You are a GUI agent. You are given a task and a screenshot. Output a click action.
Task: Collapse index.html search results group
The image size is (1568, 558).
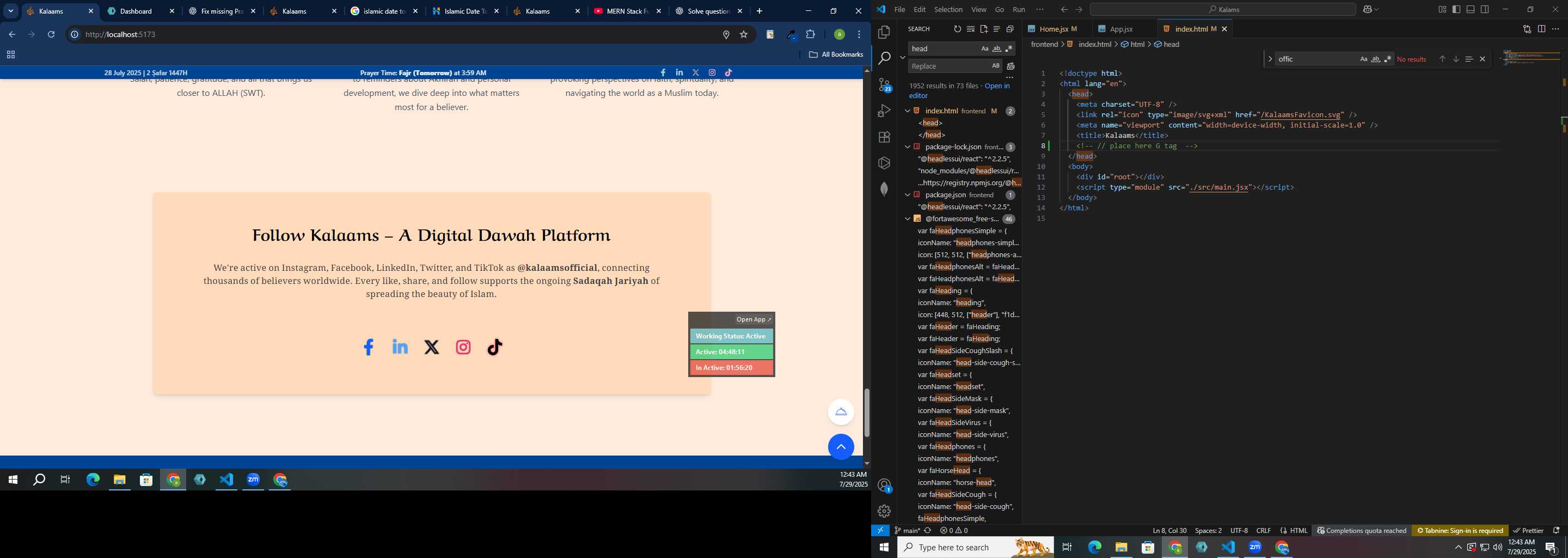click(x=908, y=111)
